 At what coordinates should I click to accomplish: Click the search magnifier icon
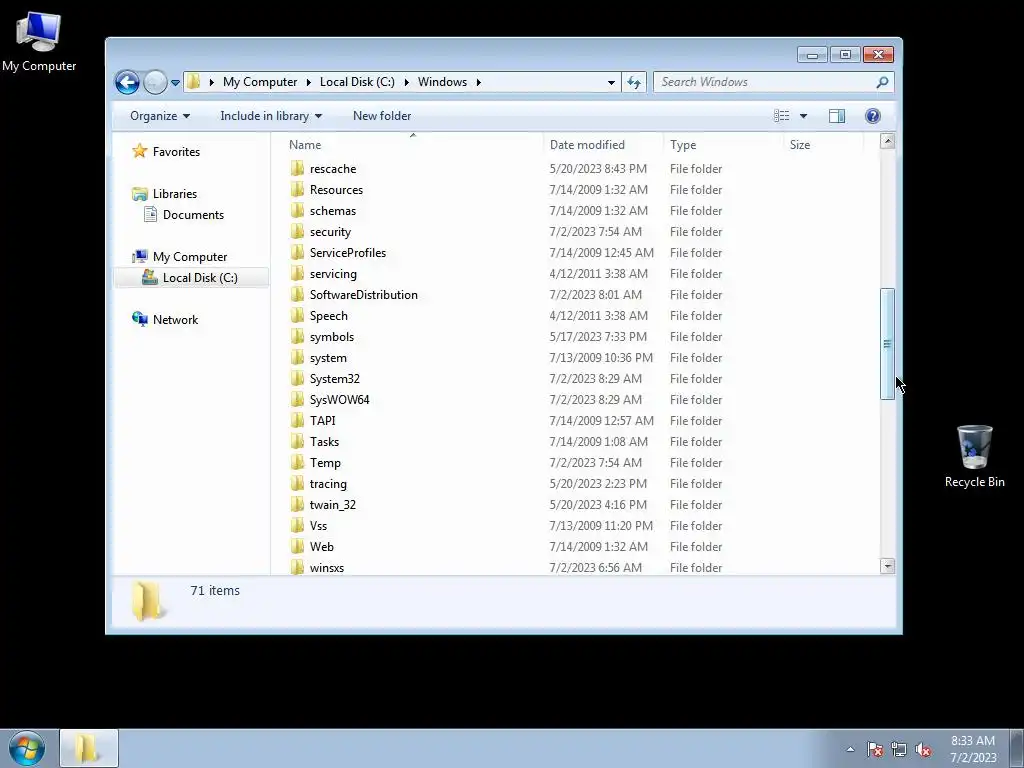(882, 82)
